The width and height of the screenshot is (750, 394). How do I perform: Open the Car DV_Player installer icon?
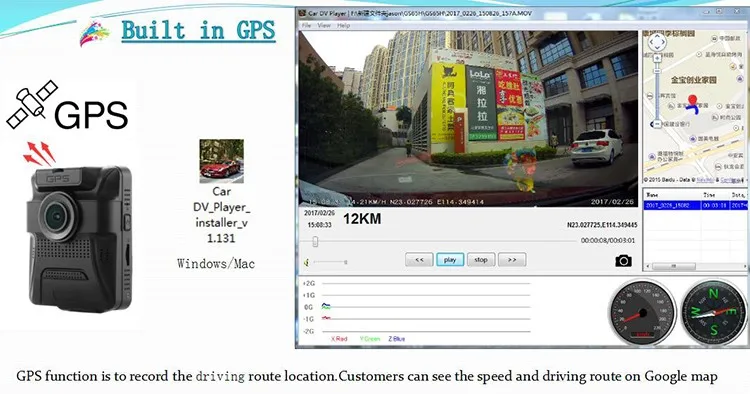221,161
